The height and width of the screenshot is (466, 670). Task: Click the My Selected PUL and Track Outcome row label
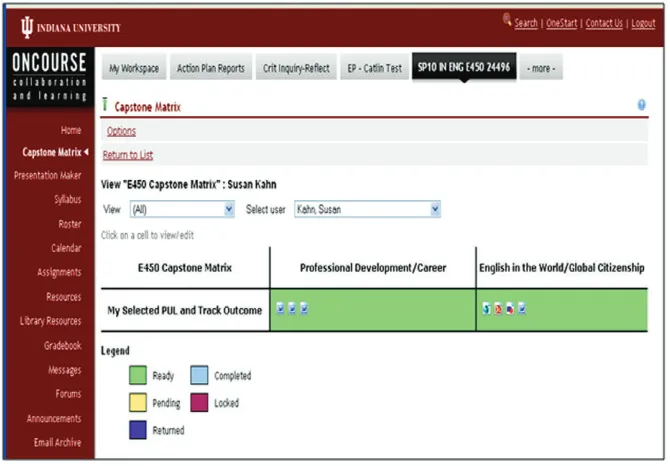[x=185, y=311]
